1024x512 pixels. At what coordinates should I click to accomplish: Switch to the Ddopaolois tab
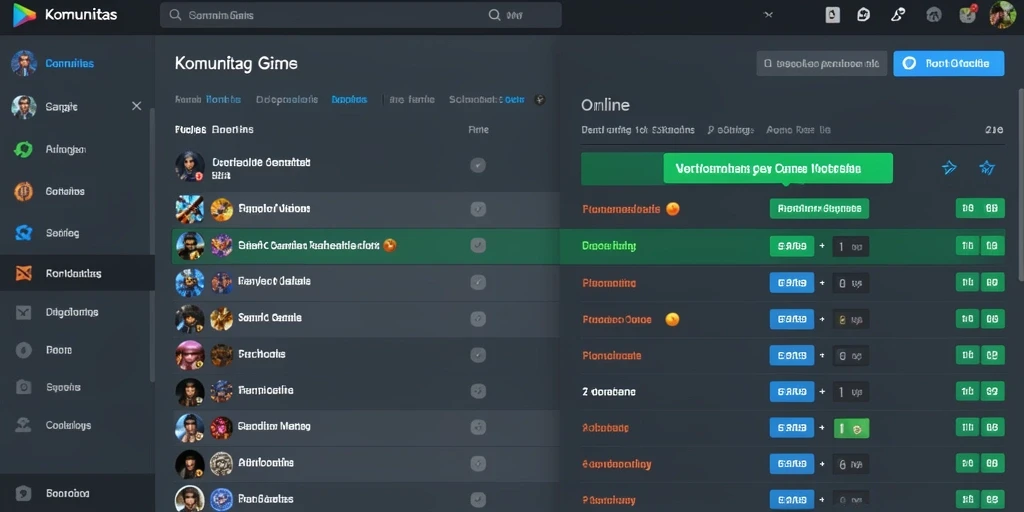(287, 100)
